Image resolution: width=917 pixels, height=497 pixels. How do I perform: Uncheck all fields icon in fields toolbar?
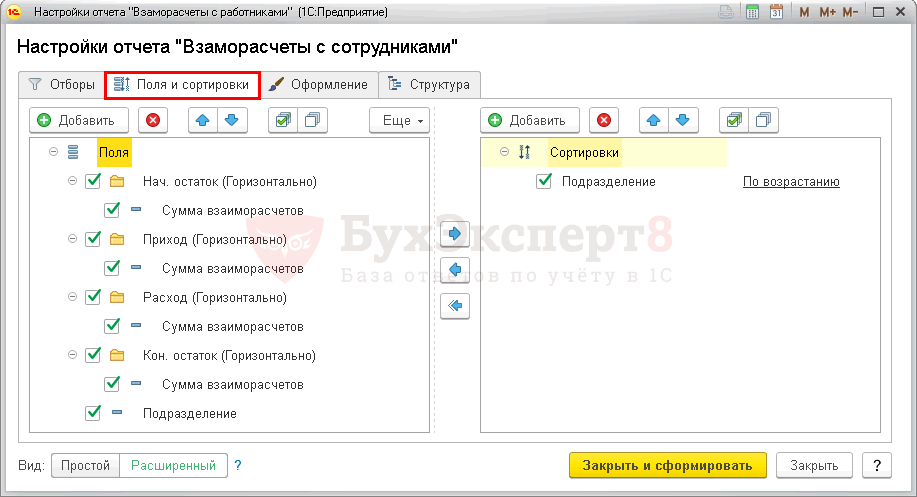(312, 120)
